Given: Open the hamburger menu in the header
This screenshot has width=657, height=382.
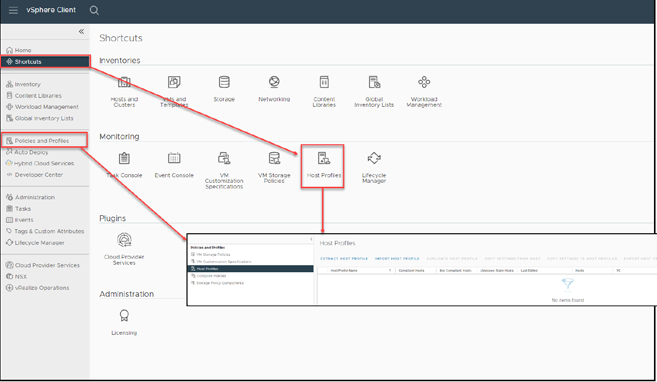Looking at the screenshot, I should (13, 10).
